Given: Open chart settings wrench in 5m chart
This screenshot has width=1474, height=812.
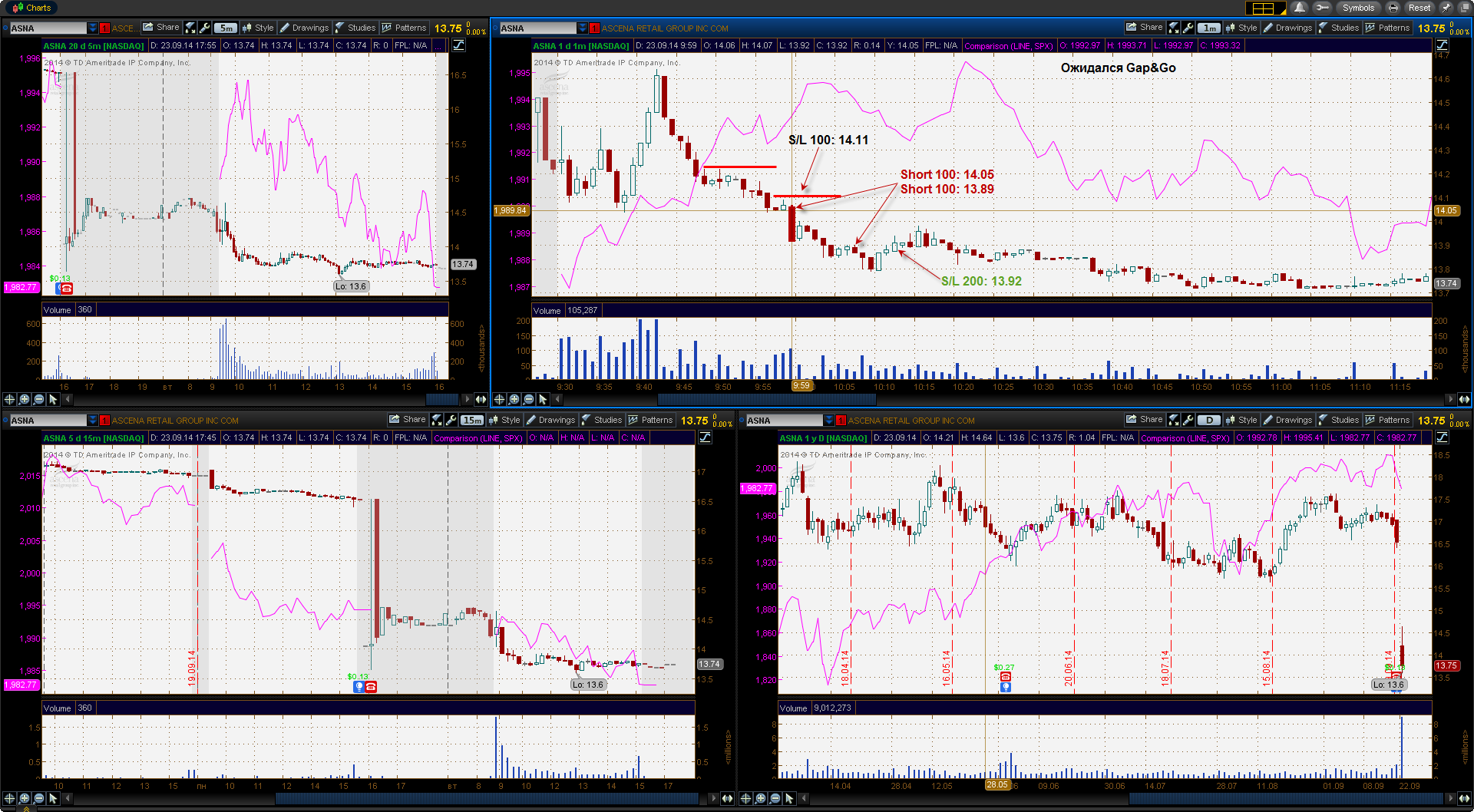Looking at the screenshot, I should [205, 28].
